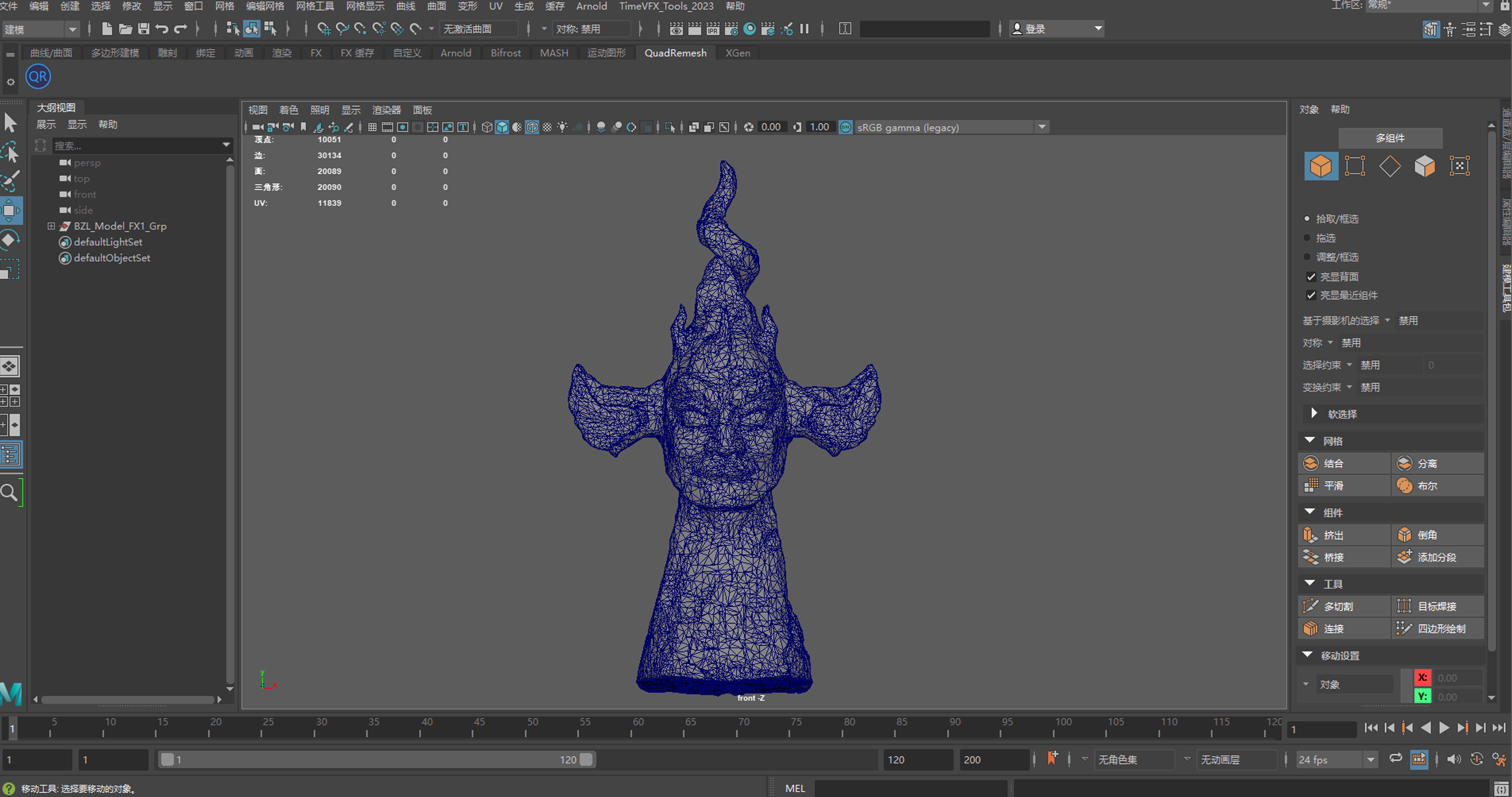Click the Combine (结合) mesh tool

coord(1344,463)
